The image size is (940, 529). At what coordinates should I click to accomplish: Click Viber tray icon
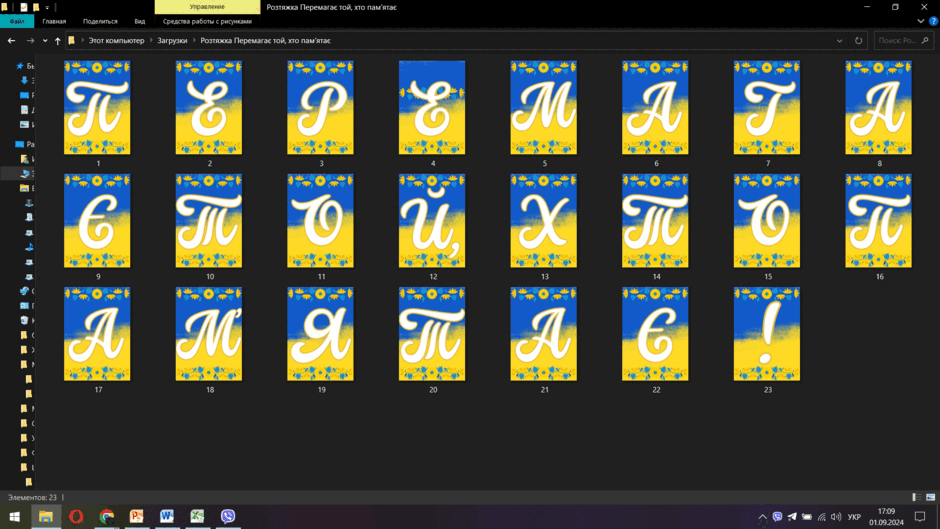click(x=778, y=517)
